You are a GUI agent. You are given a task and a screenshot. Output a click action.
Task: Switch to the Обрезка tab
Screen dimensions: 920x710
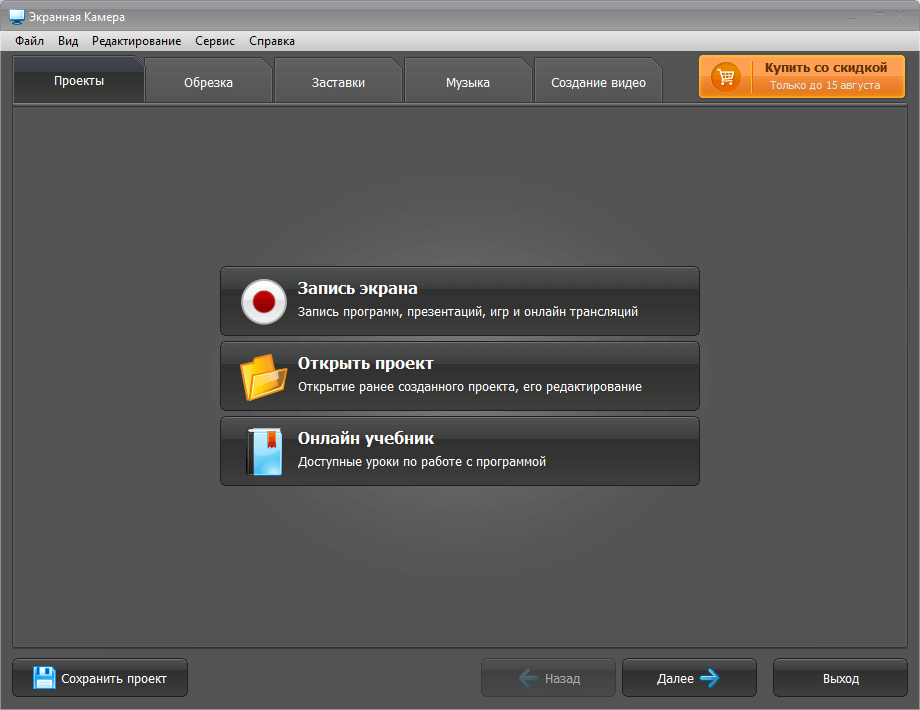tap(208, 82)
